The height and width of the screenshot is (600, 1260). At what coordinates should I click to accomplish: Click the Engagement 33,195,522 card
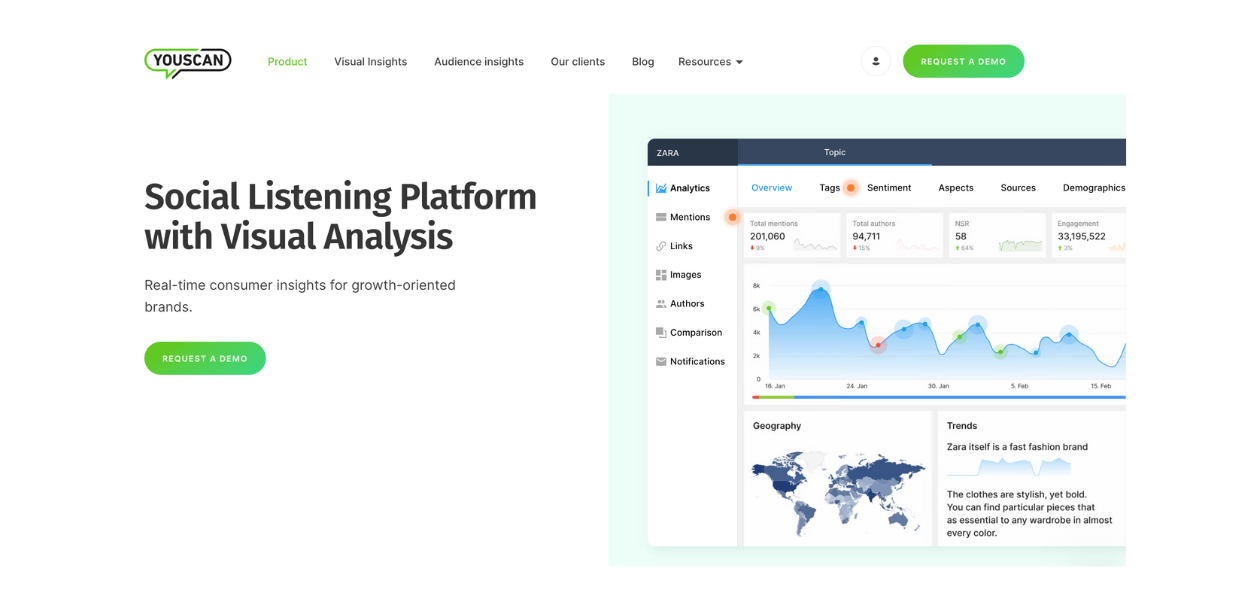pos(1089,235)
